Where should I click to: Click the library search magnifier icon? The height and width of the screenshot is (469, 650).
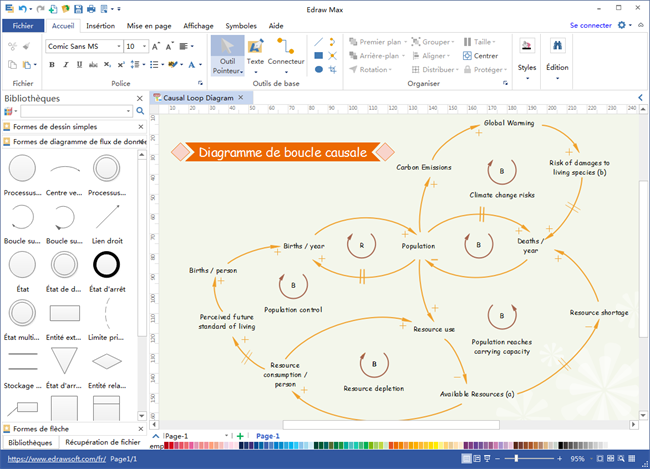click(140, 112)
